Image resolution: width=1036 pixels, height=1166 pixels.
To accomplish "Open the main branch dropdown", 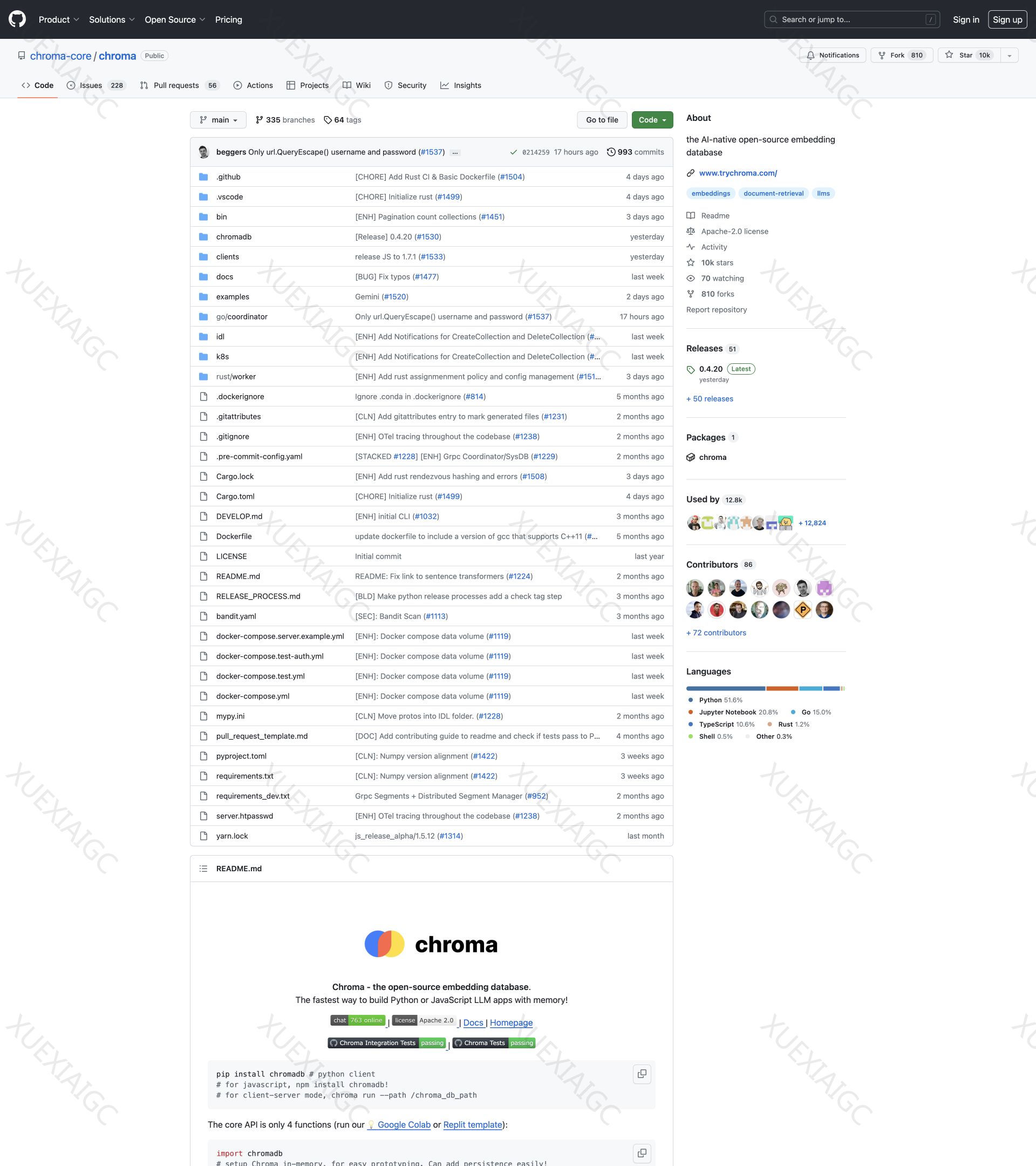I will tap(219, 120).
